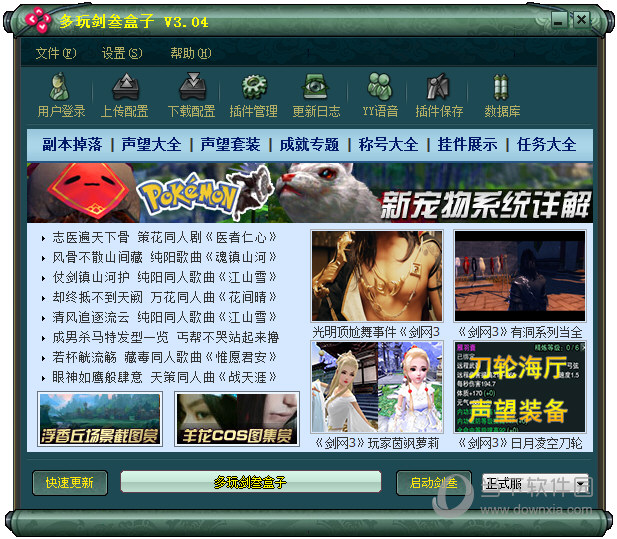This screenshot has height=539, width=617.
Task: Switch to 声望套装 tab
Action: click(x=231, y=144)
